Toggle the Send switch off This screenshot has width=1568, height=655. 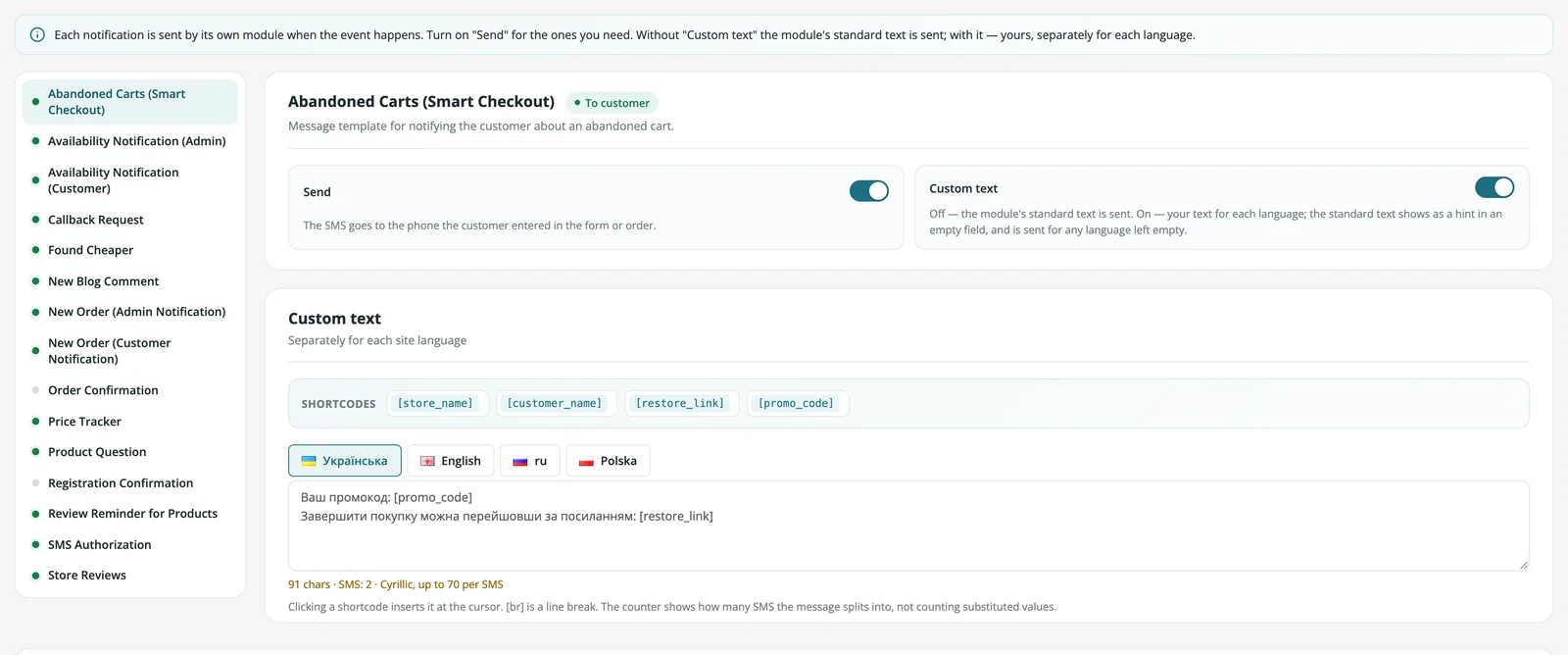coord(869,191)
